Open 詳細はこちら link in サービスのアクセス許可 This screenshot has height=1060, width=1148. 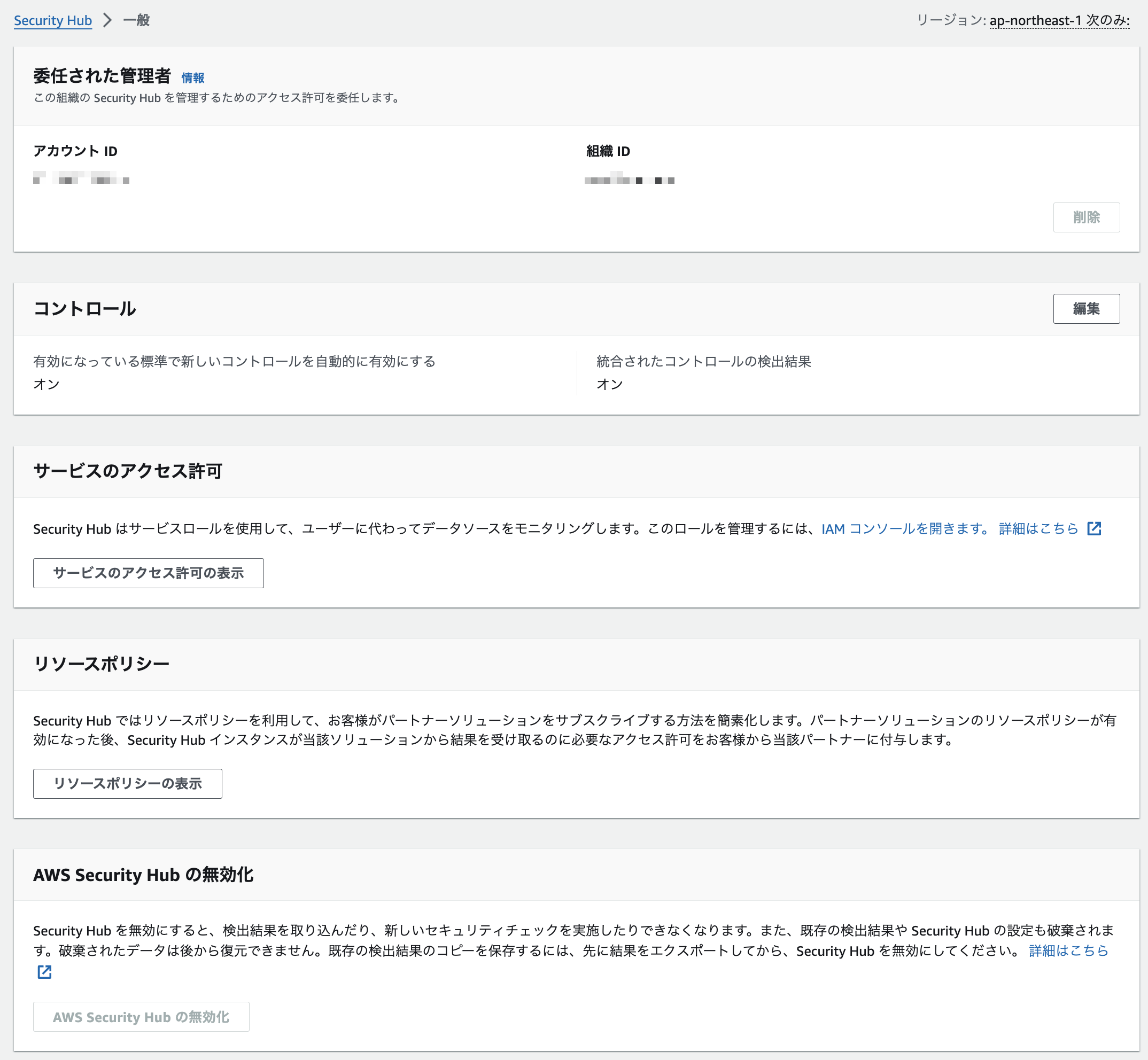click(1038, 528)
